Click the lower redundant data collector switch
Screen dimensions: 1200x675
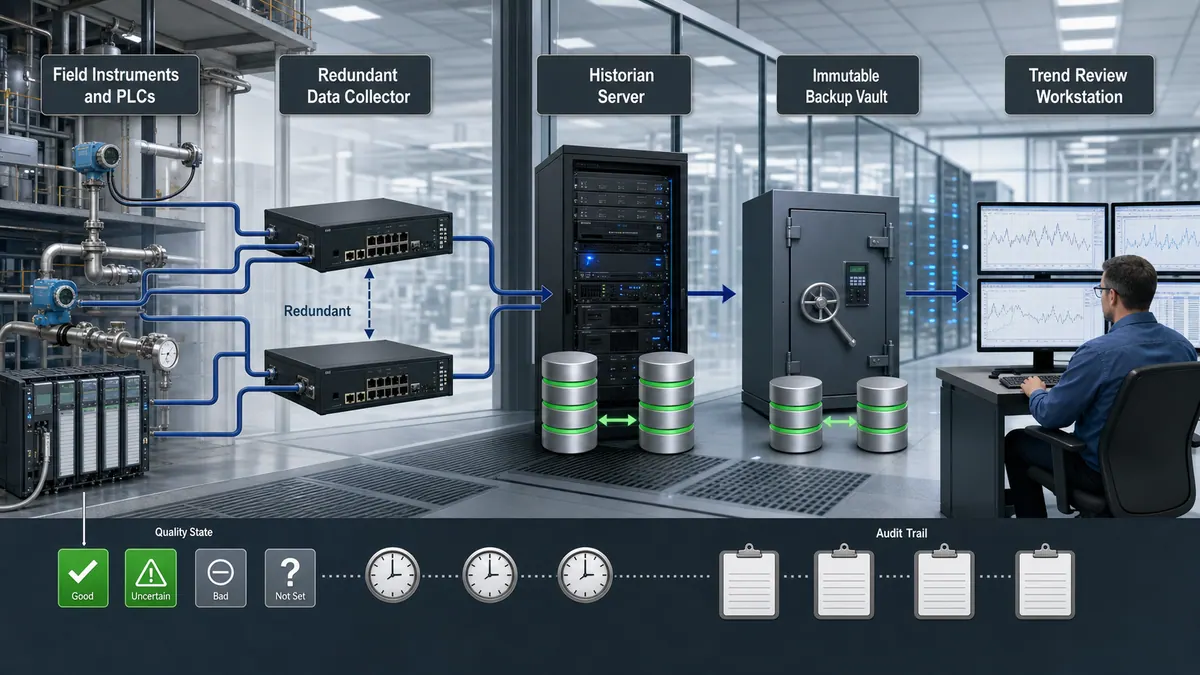click(x=358, y=377)
